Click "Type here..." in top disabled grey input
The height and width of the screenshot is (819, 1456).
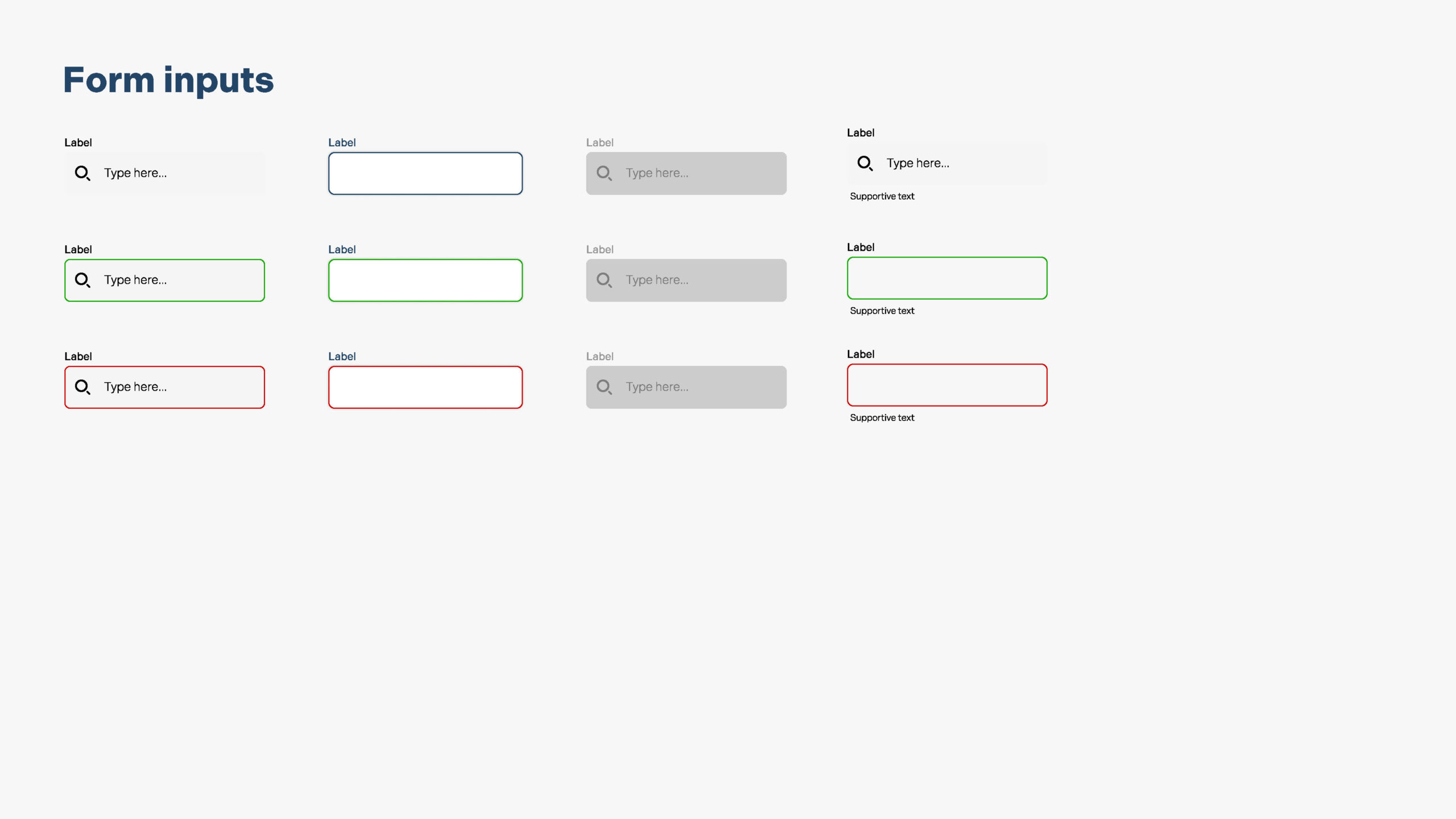point(657,173)
